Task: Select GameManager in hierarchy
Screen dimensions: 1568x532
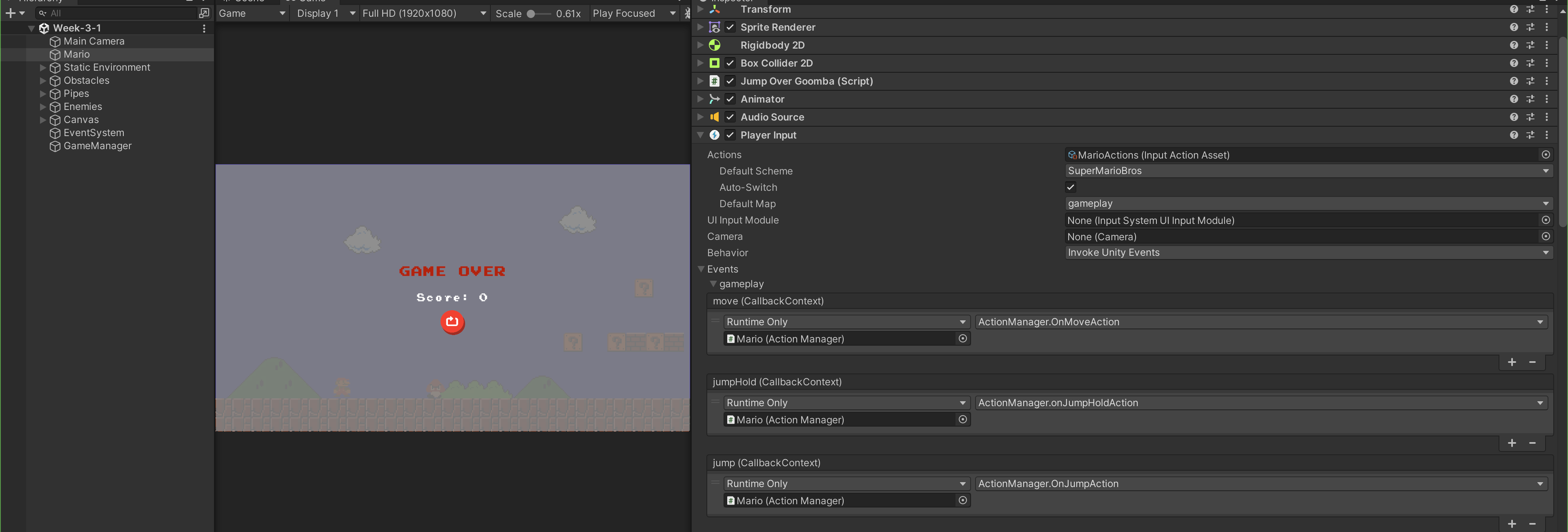Action: [98, 145]
